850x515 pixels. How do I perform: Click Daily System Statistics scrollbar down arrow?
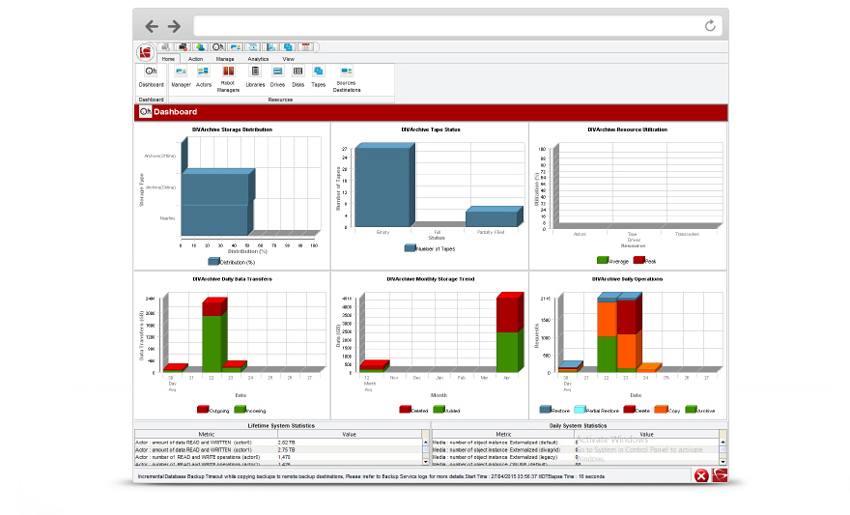[723, 462]
